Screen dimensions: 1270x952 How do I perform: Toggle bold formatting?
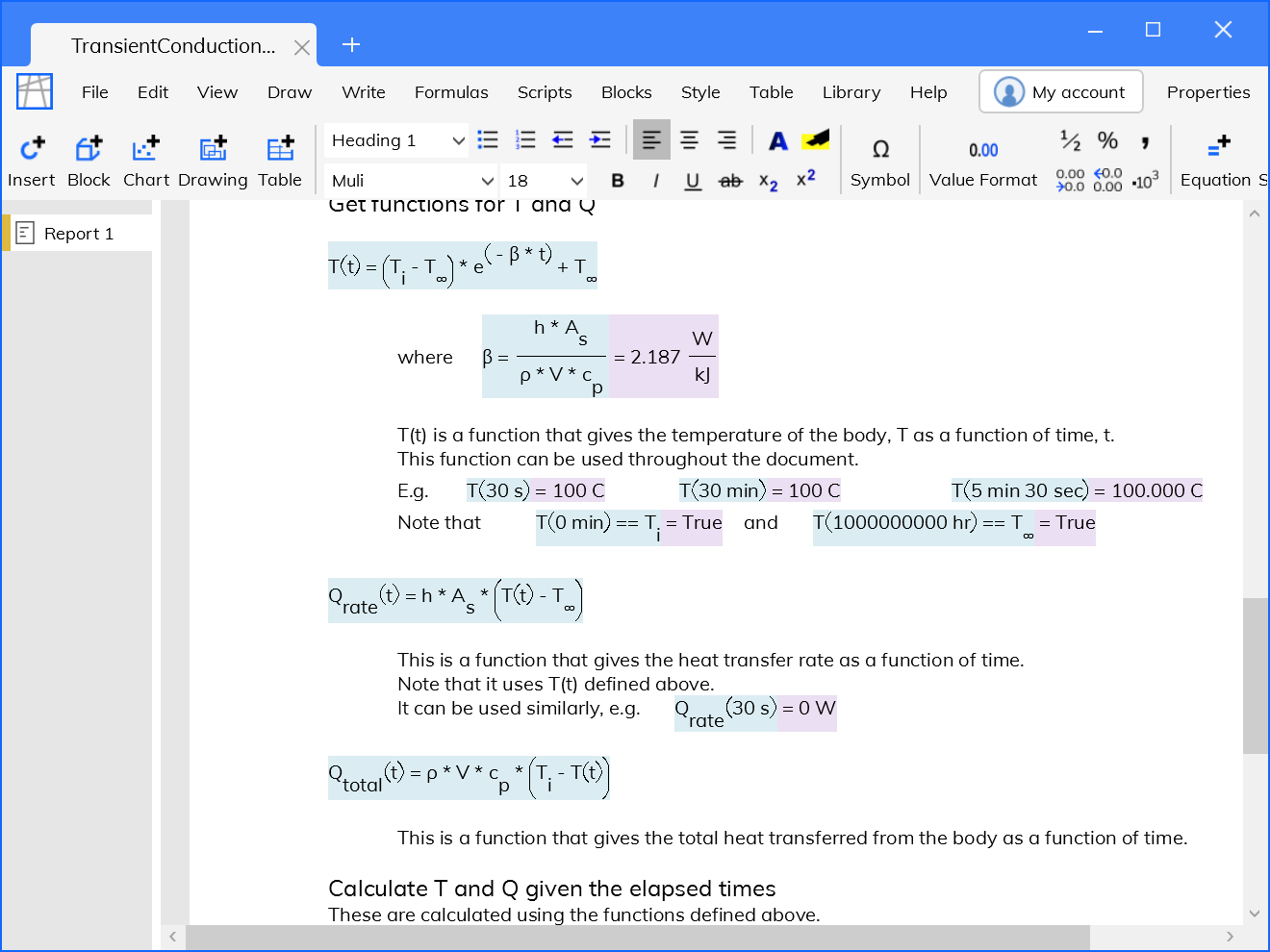pos(617,180)
